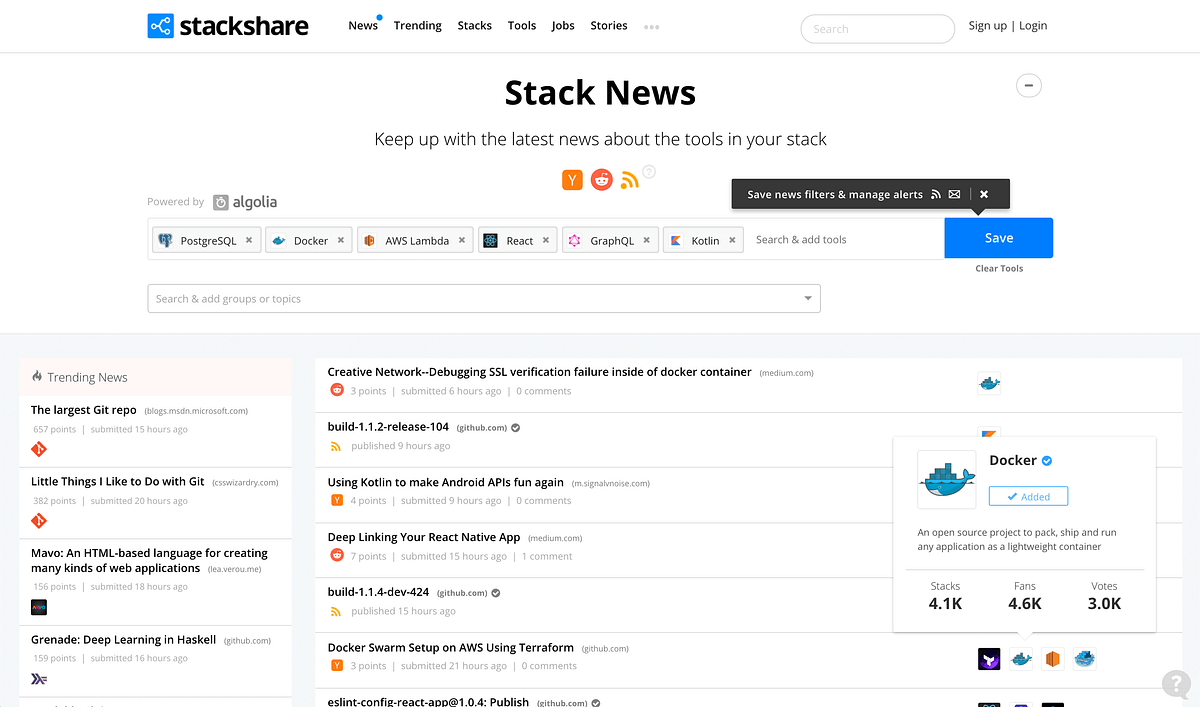Image resolution: width=1200 pixels, height=707 pixels.
Task: Open the RSS feed icon
Action: point(629,180)
